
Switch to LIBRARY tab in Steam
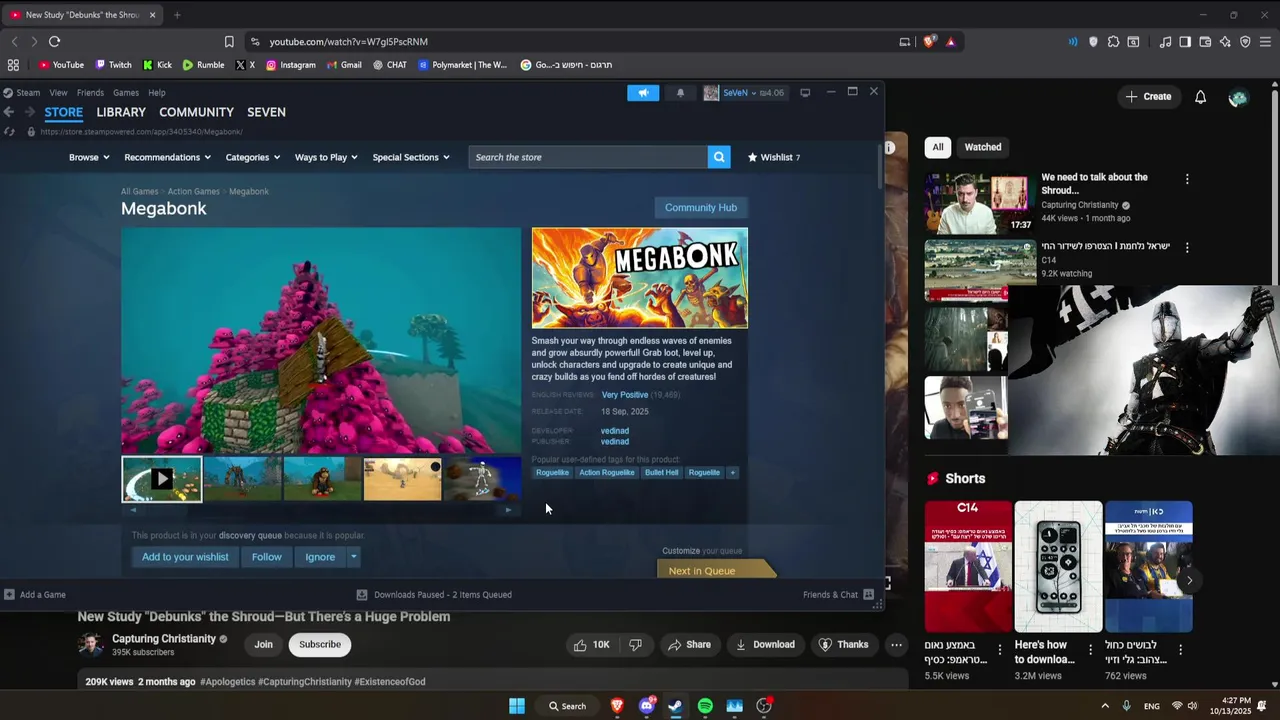tap(121, 112)
